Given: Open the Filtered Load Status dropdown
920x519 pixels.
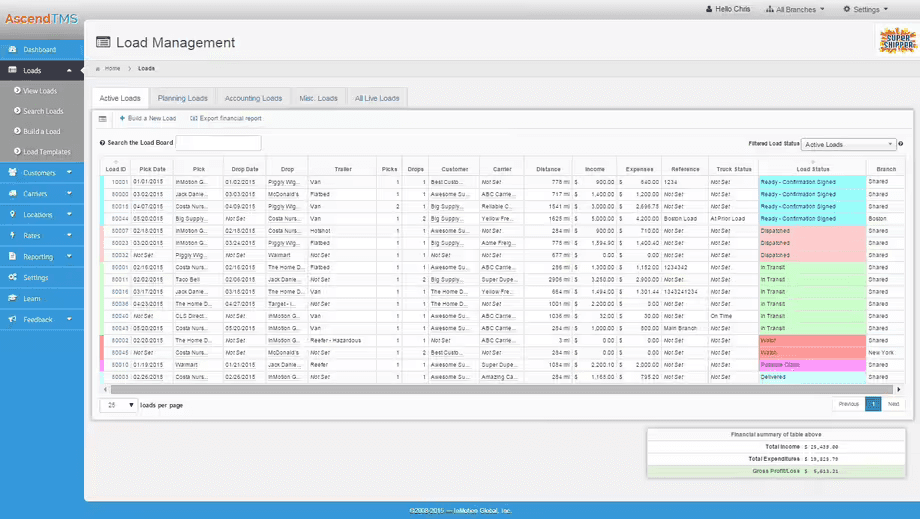Looking at the screenshot, I should pyautogui.click(x=848, y=144).
